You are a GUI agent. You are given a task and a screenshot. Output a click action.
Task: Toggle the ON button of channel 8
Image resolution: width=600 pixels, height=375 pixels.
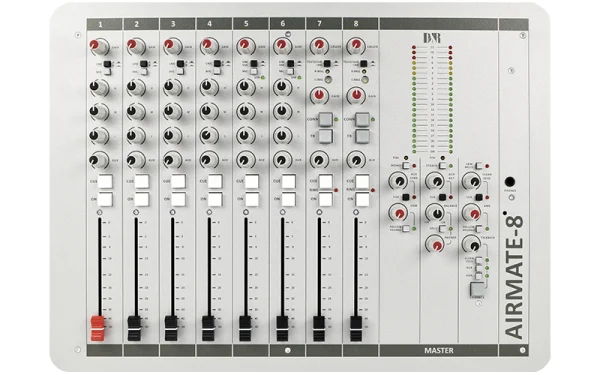click(362, 199)
